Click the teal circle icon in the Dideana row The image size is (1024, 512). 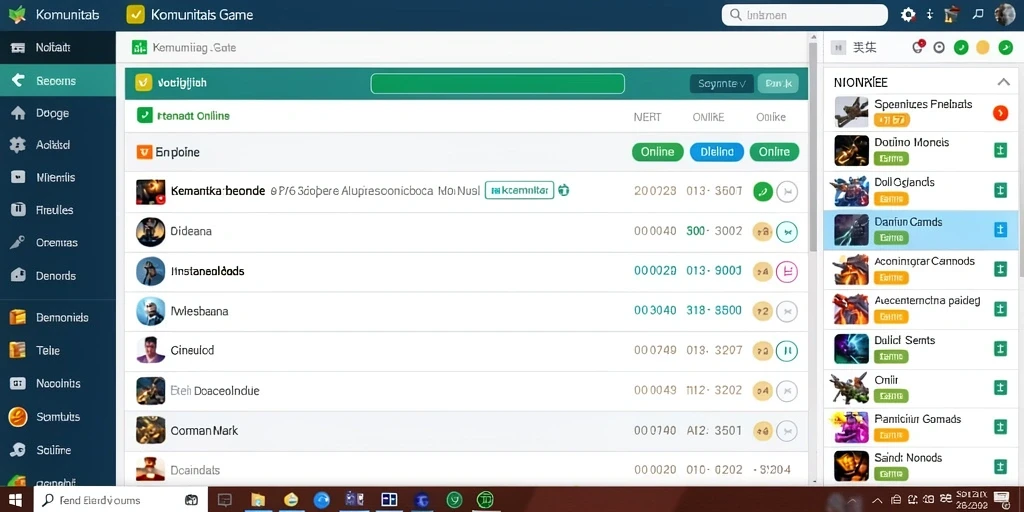[x=787, y=231]
